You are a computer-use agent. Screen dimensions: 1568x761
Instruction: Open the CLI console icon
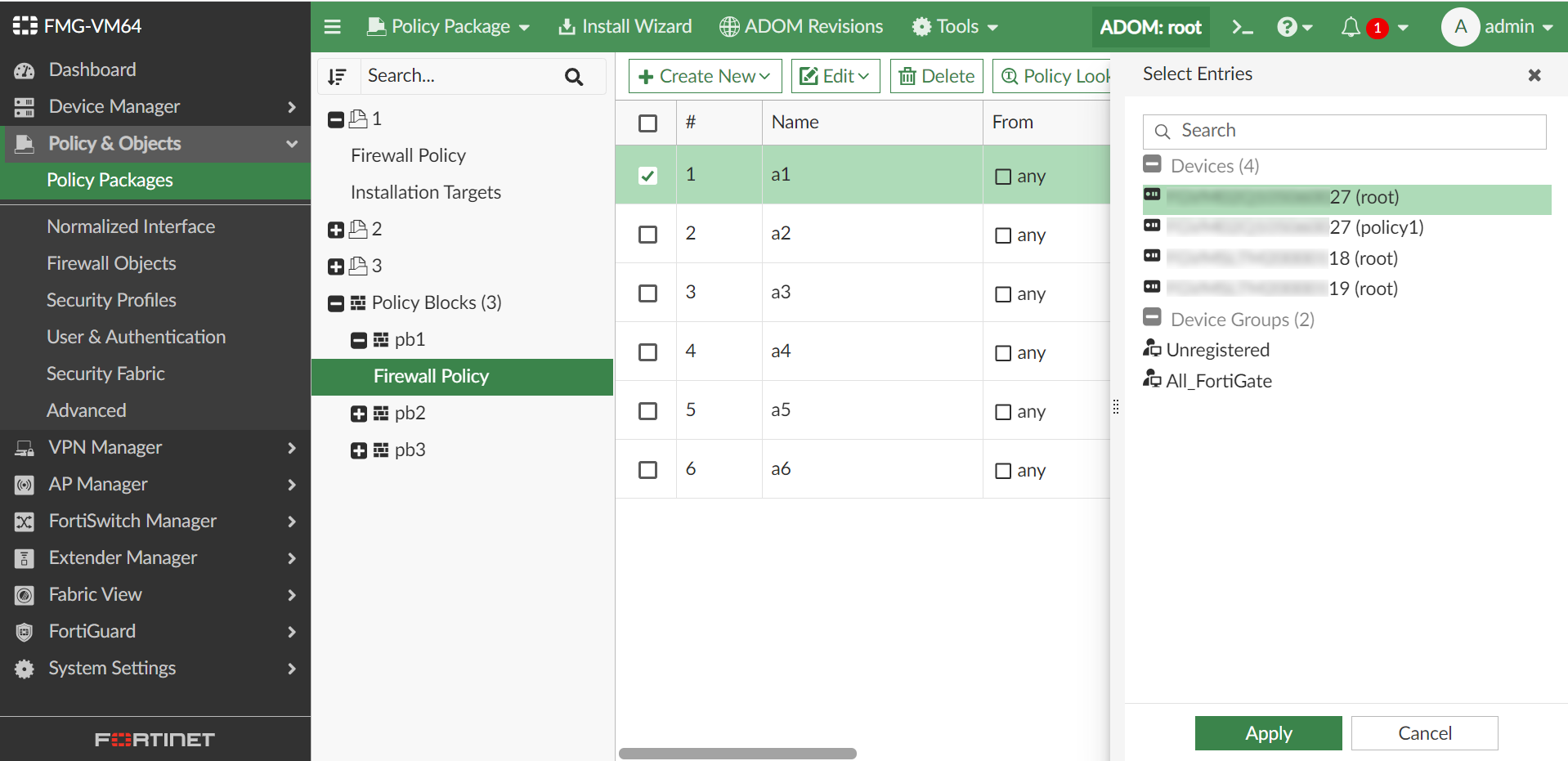(1242, 26)
